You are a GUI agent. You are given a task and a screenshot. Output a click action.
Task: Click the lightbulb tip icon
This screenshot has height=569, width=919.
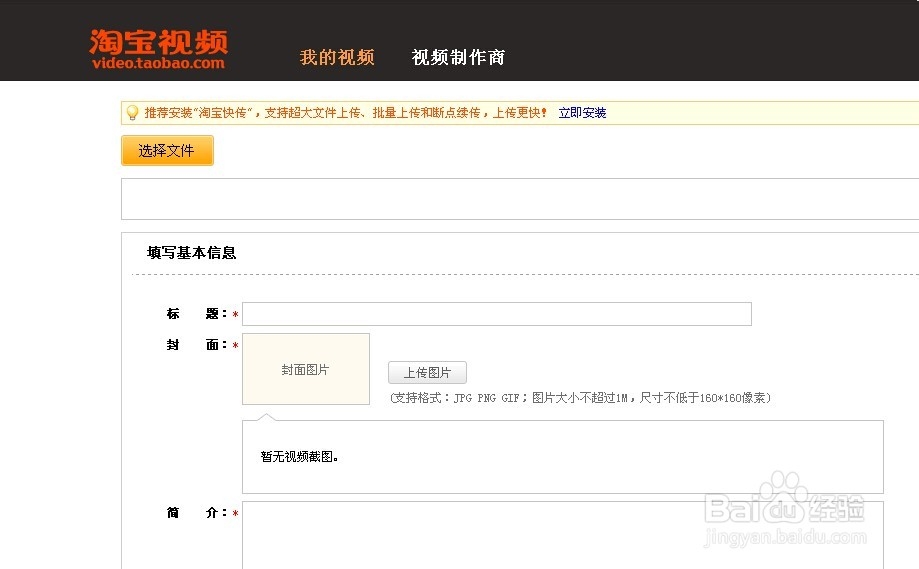click(132, 113)
